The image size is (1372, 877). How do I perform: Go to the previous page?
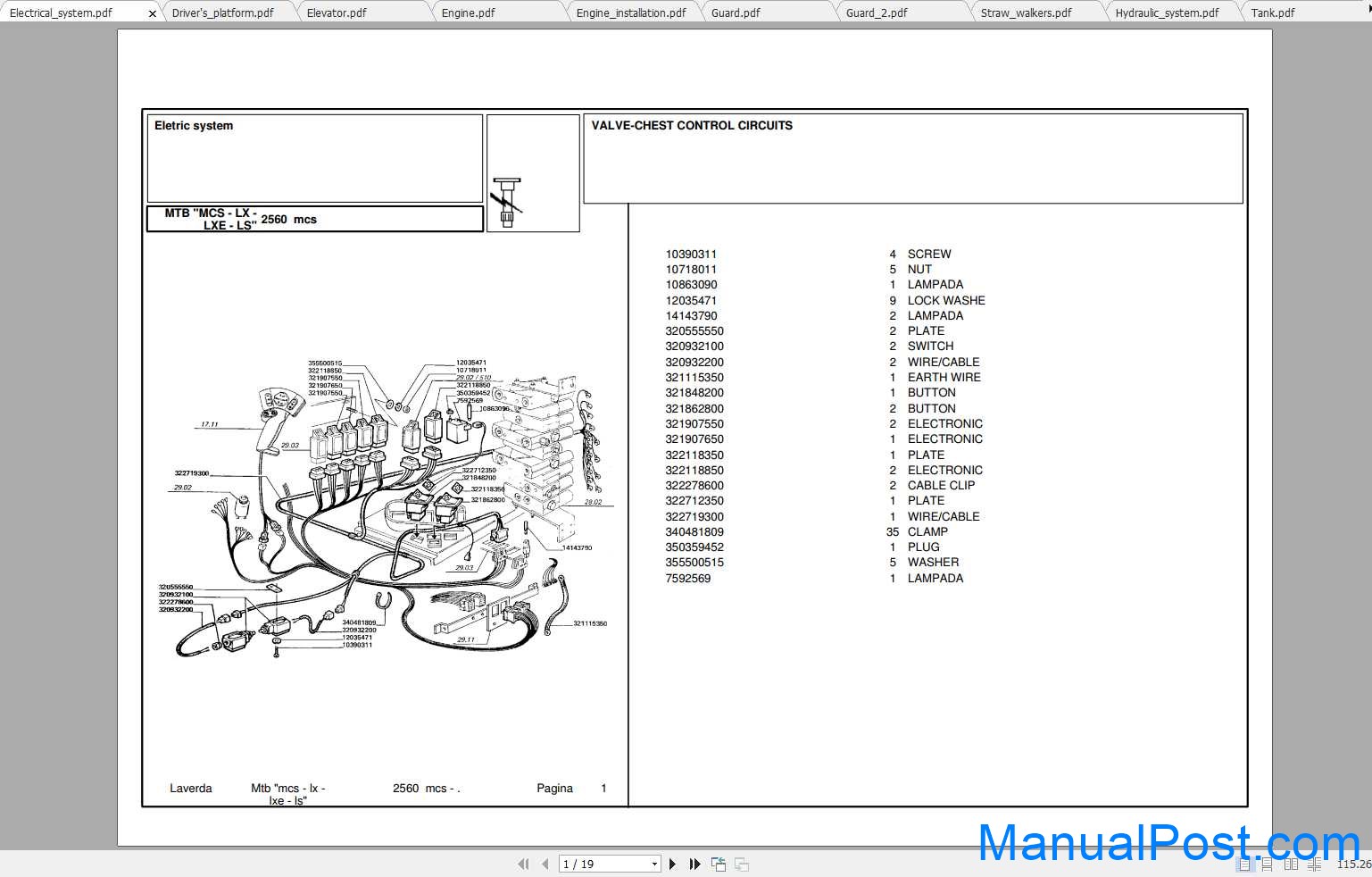point(545,864)
